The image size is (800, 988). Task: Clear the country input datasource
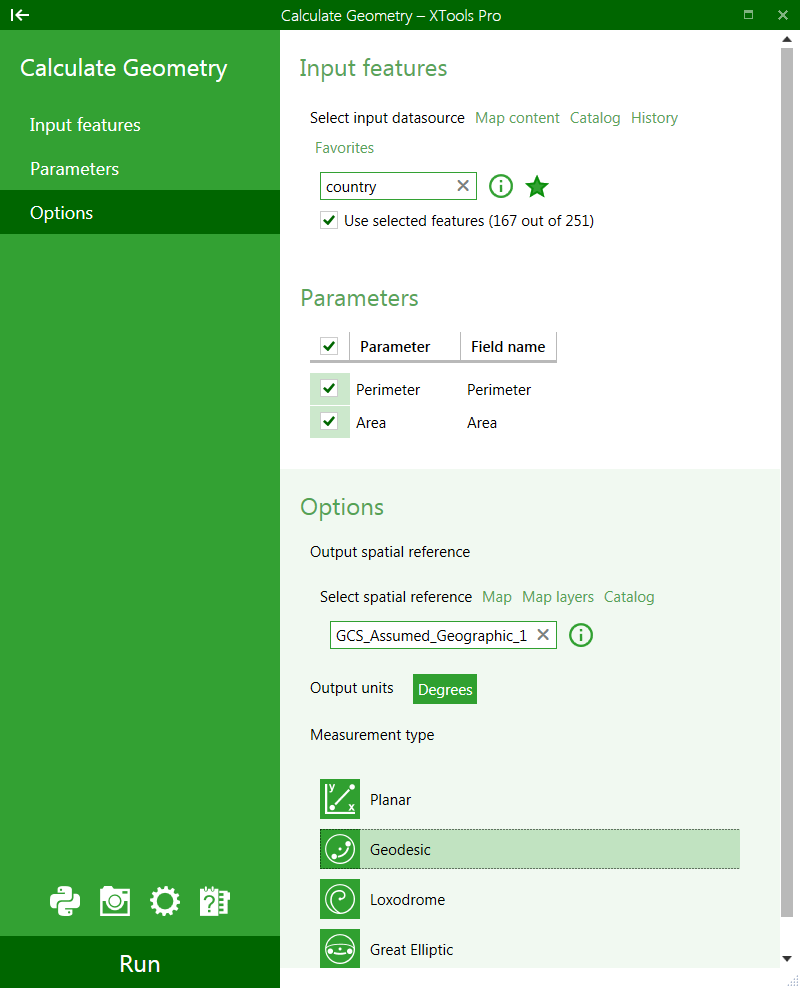463,186
